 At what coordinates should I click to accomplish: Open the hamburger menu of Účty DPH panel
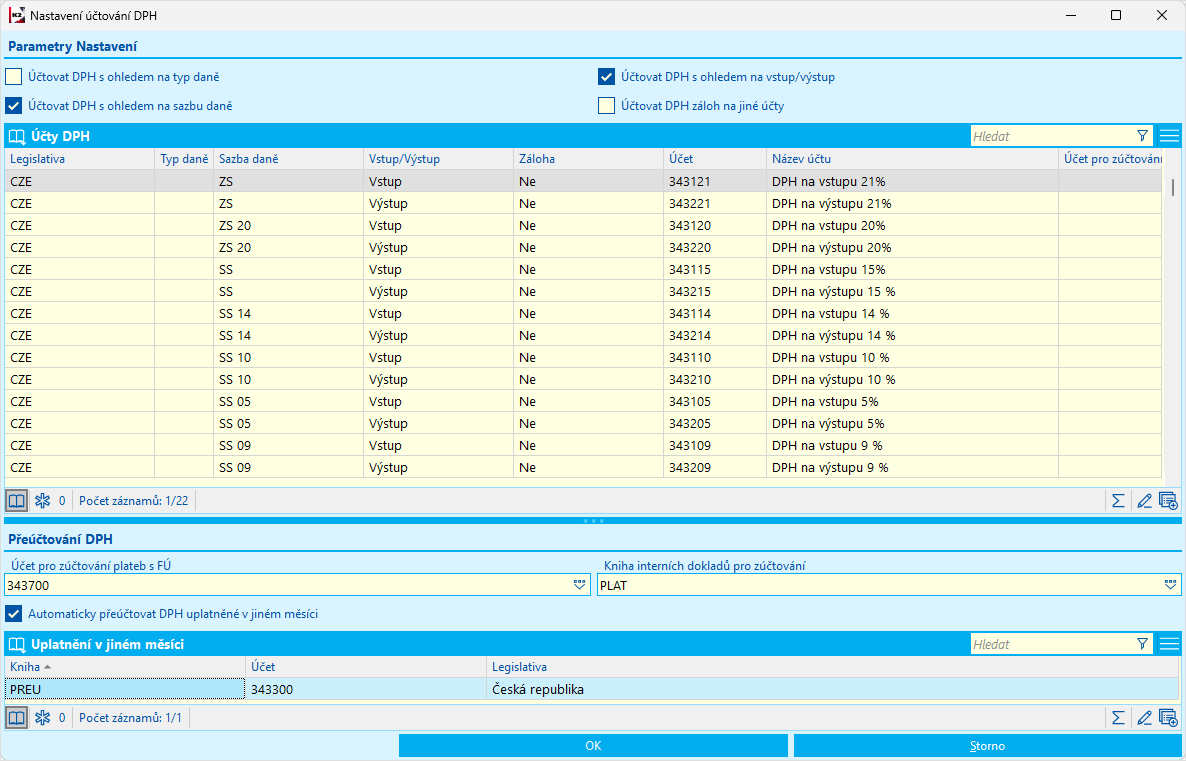click(x=1170, y=136)
